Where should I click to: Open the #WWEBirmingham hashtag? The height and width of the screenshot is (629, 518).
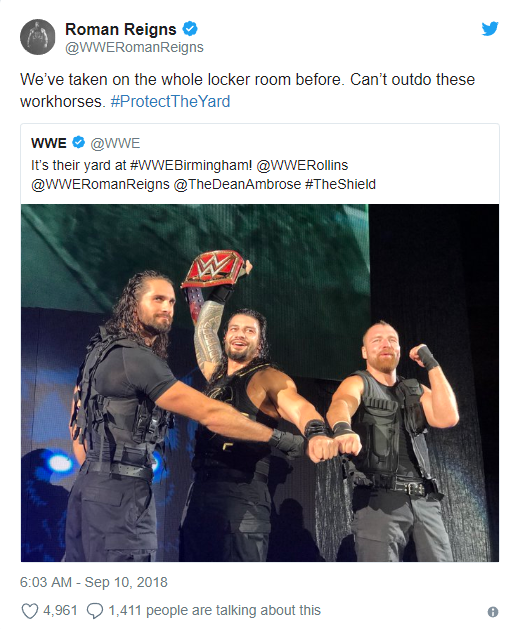(191, 165)
